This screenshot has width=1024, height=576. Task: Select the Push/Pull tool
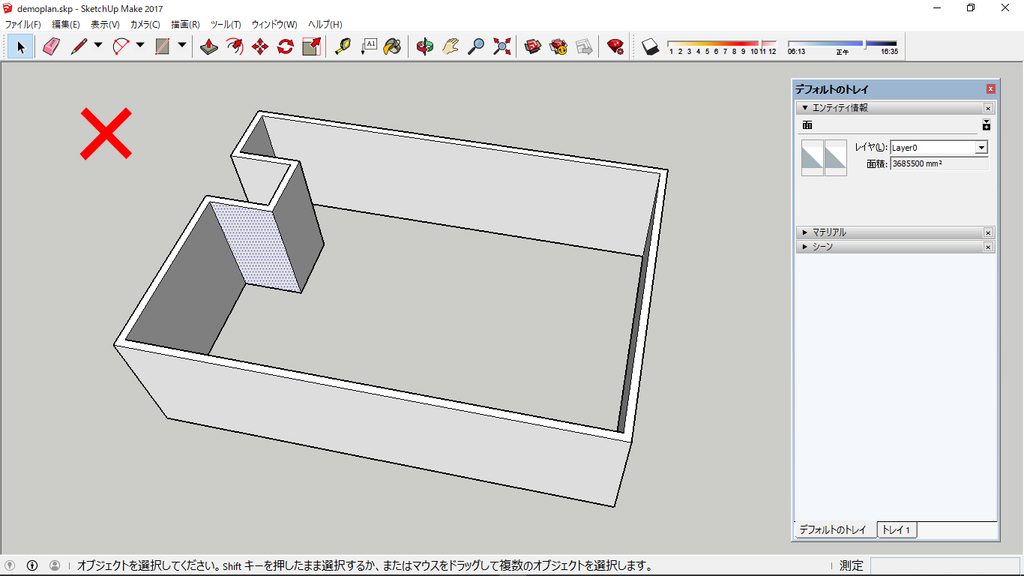pyautogui.click(x=209, y=46)
